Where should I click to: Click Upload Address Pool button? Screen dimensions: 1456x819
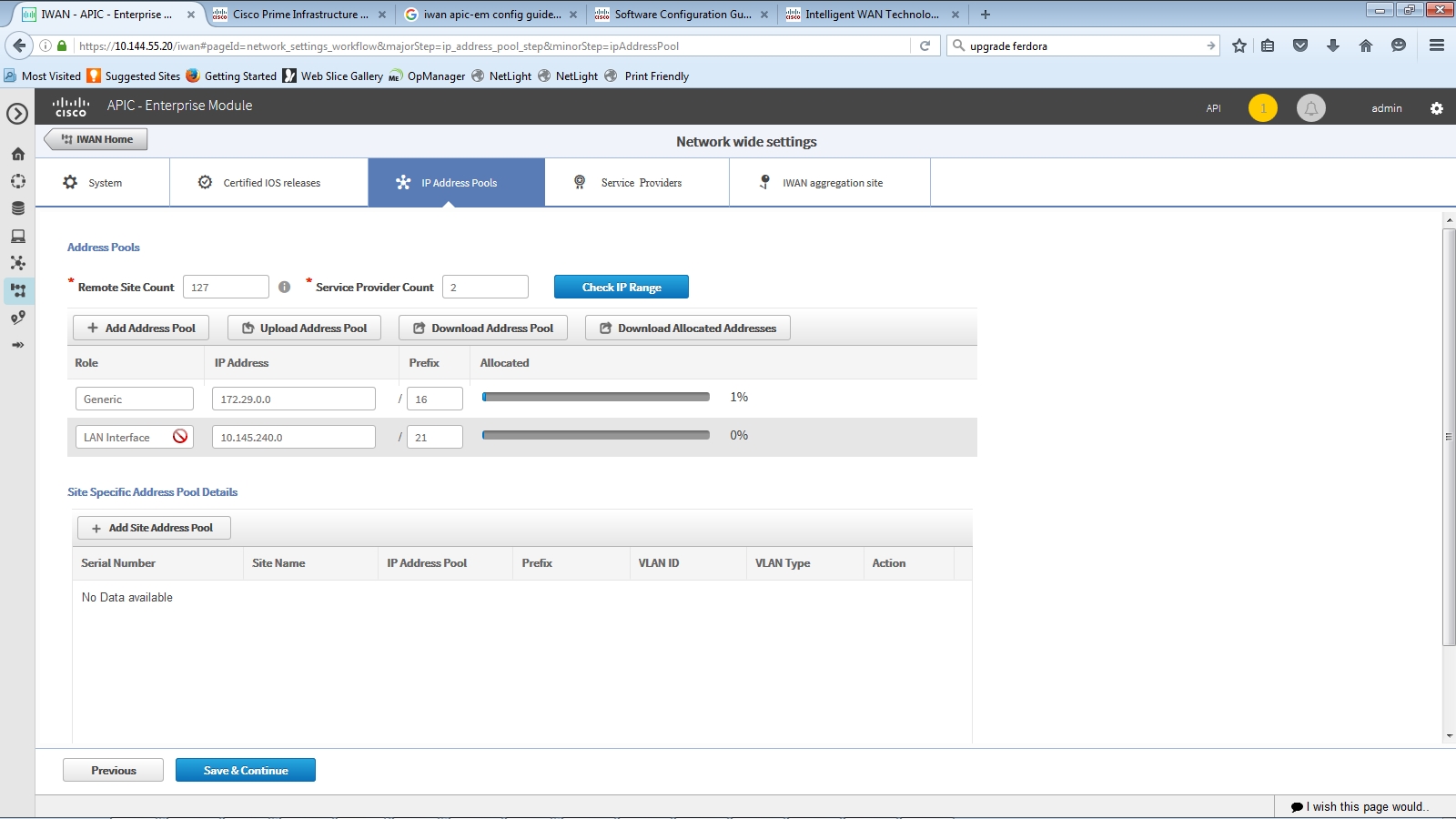click(304, 328)
